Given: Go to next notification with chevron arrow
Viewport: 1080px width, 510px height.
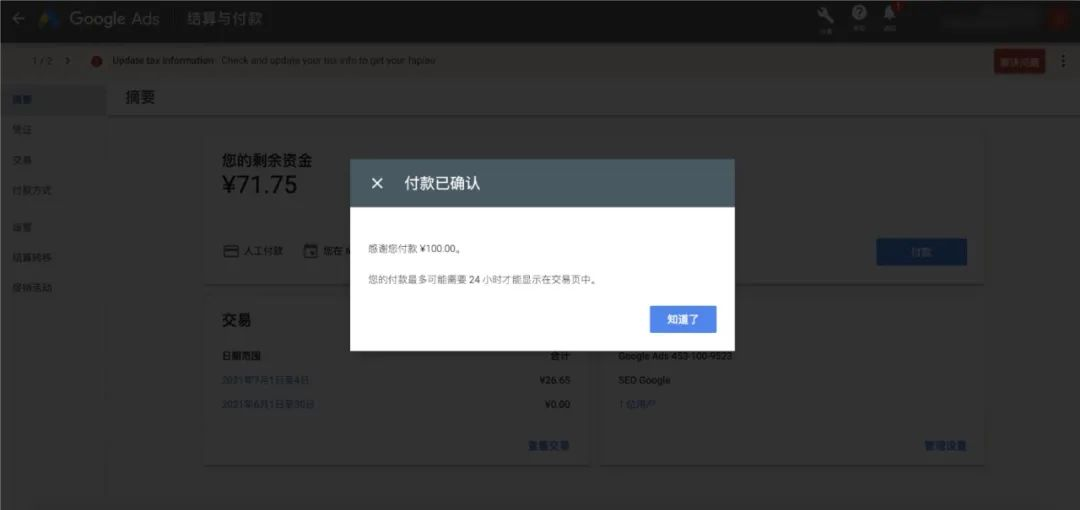Looking at the screenshot, I should [68, 61].
